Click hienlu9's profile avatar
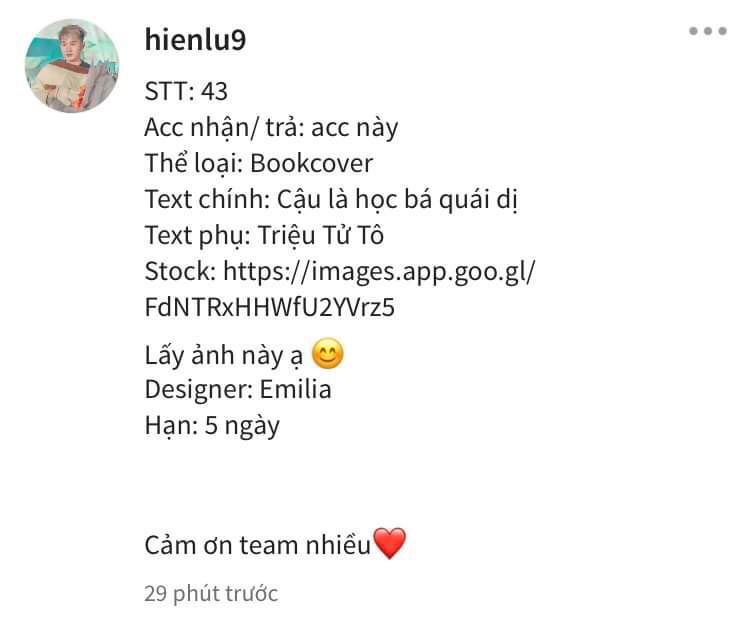Screen dimensions: 750x632 coord(72,66)
